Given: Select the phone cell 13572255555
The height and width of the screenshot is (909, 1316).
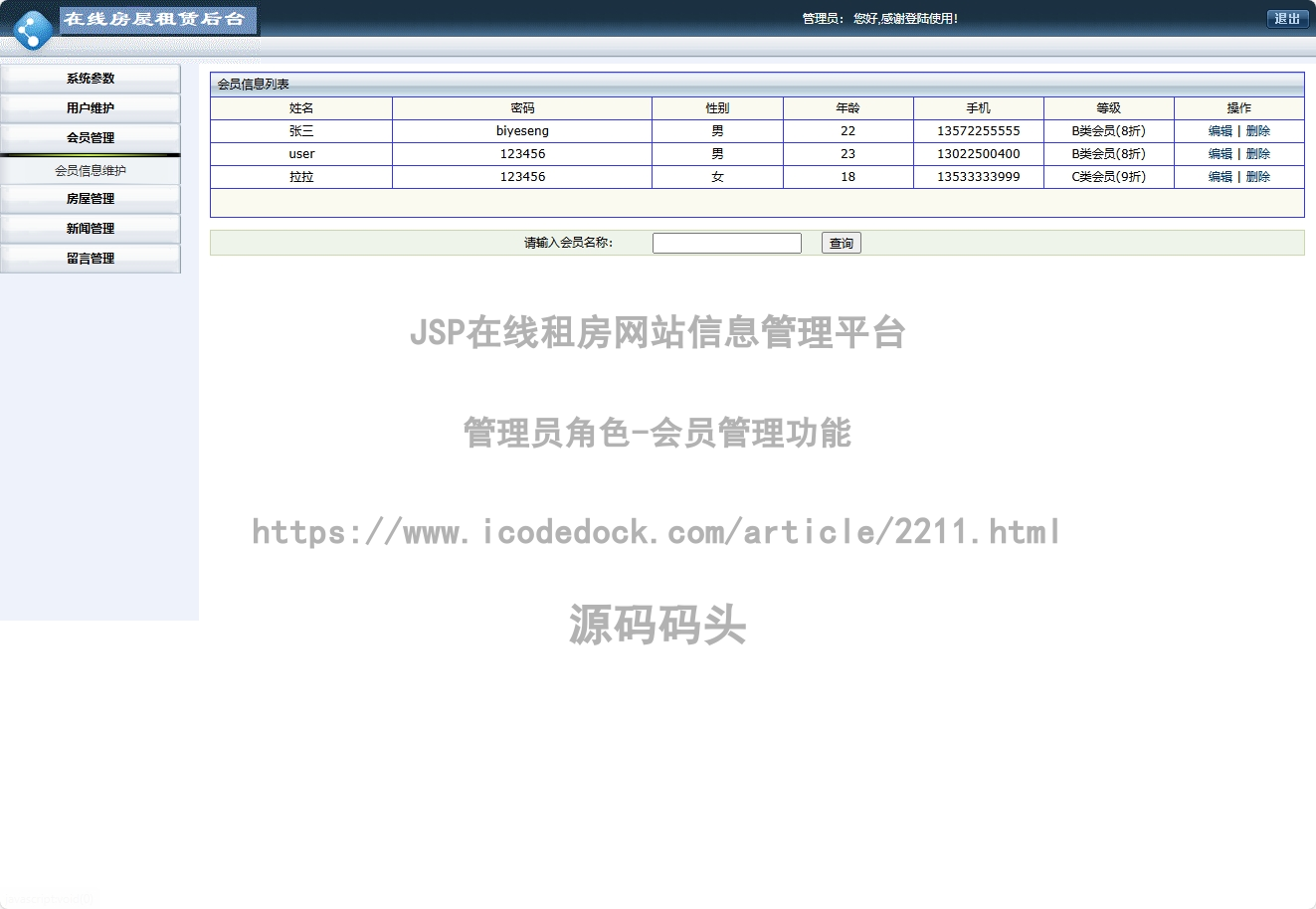Looking at the screenshot, I should pyautogui.click(x=979, y=131).
